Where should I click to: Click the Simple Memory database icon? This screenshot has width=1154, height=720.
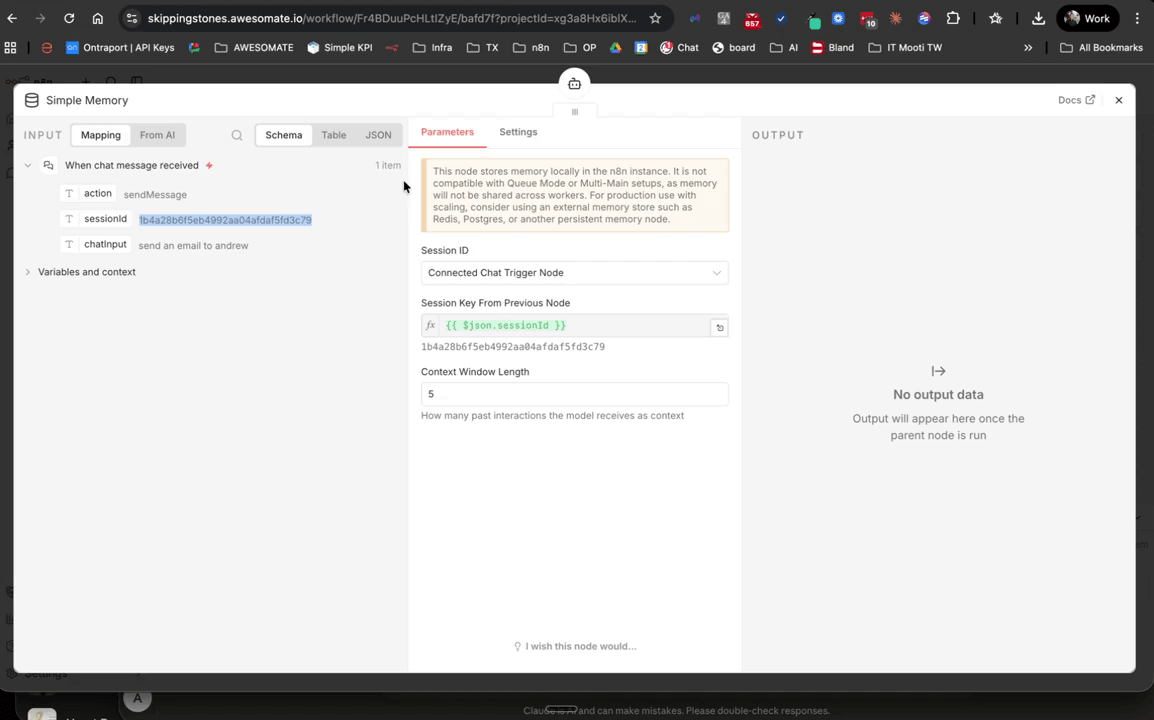[31, 100]
